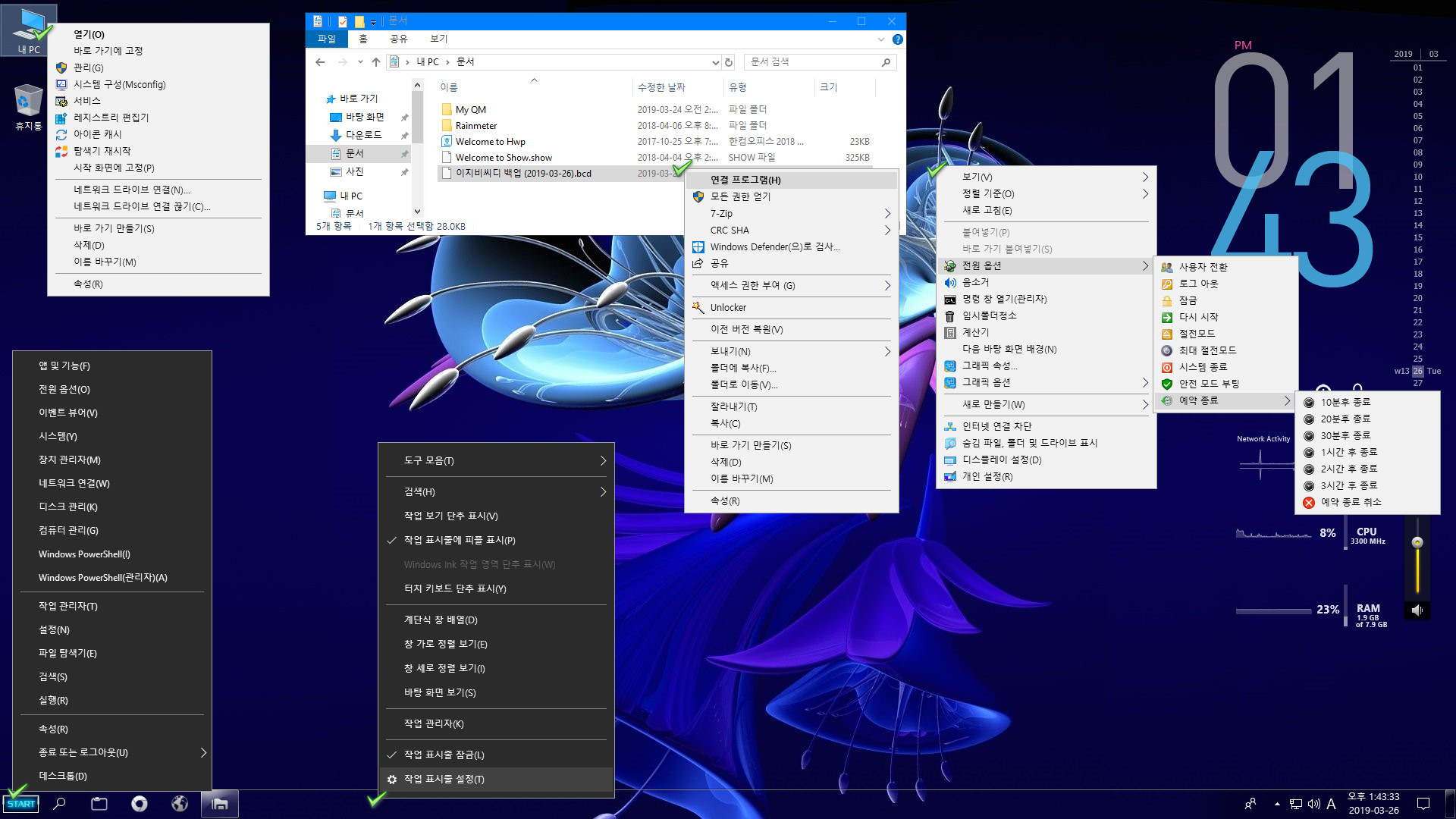Select 다운로드 in Explorer navigation pane
Screen dimensions: 1456x819
[362, 135]
